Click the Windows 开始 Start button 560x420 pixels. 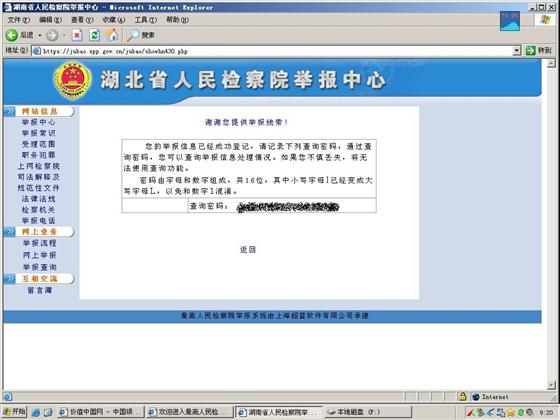point(14,412)
